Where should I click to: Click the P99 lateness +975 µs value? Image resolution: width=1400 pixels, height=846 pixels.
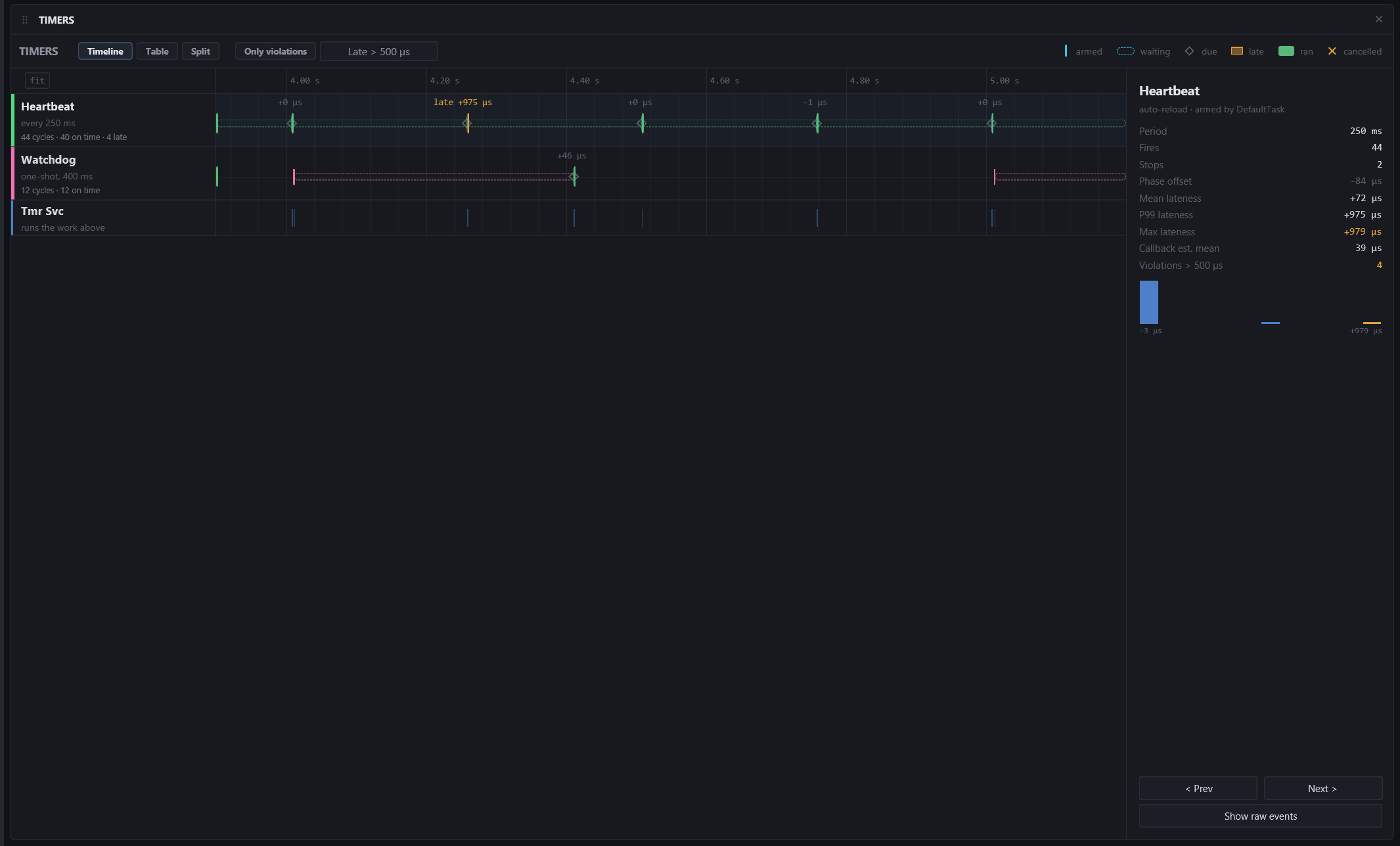pyautogui.click(x=1363, y=214)
